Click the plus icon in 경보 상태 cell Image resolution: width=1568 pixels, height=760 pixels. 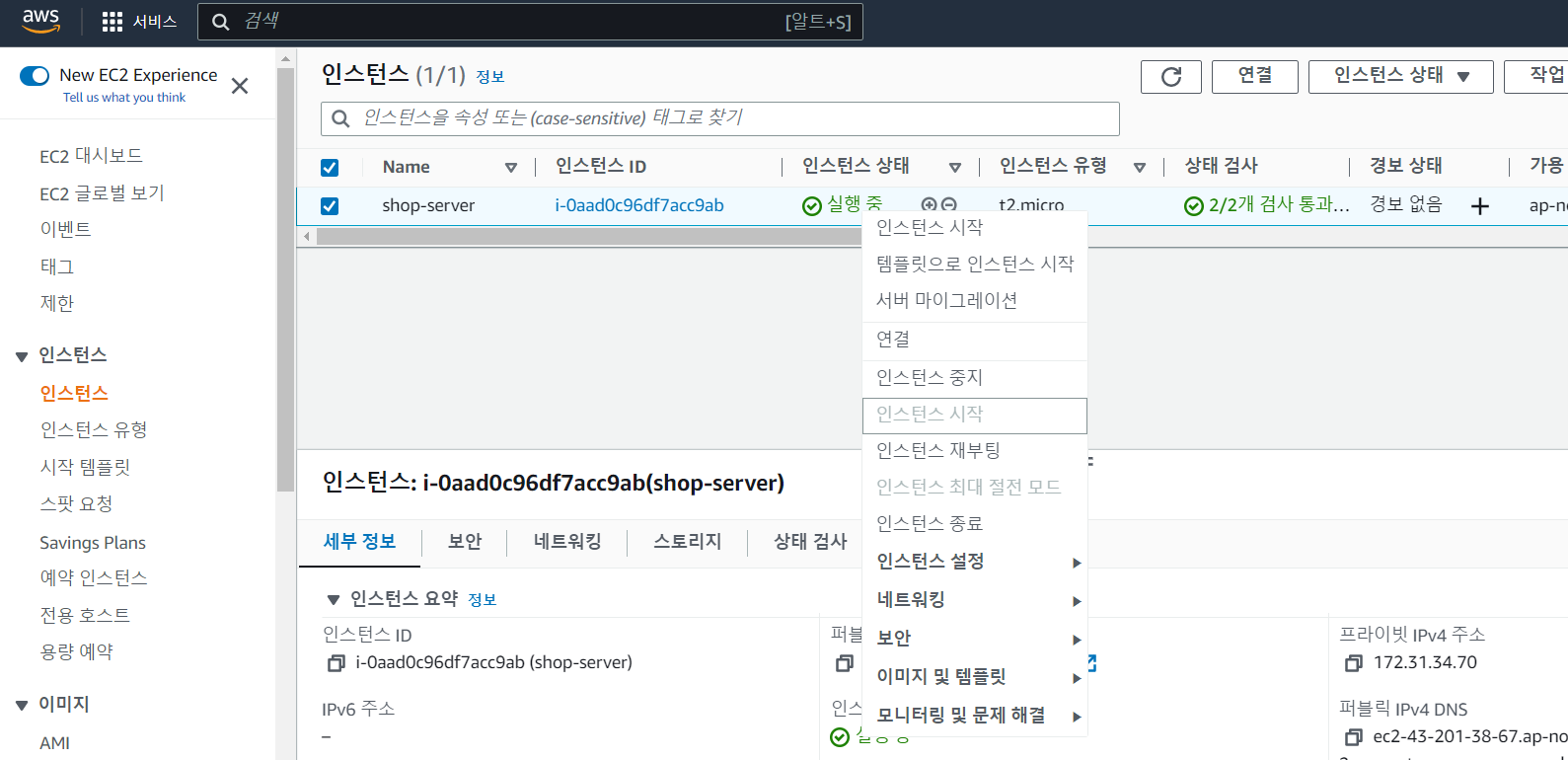click(x=1480, y=206)
